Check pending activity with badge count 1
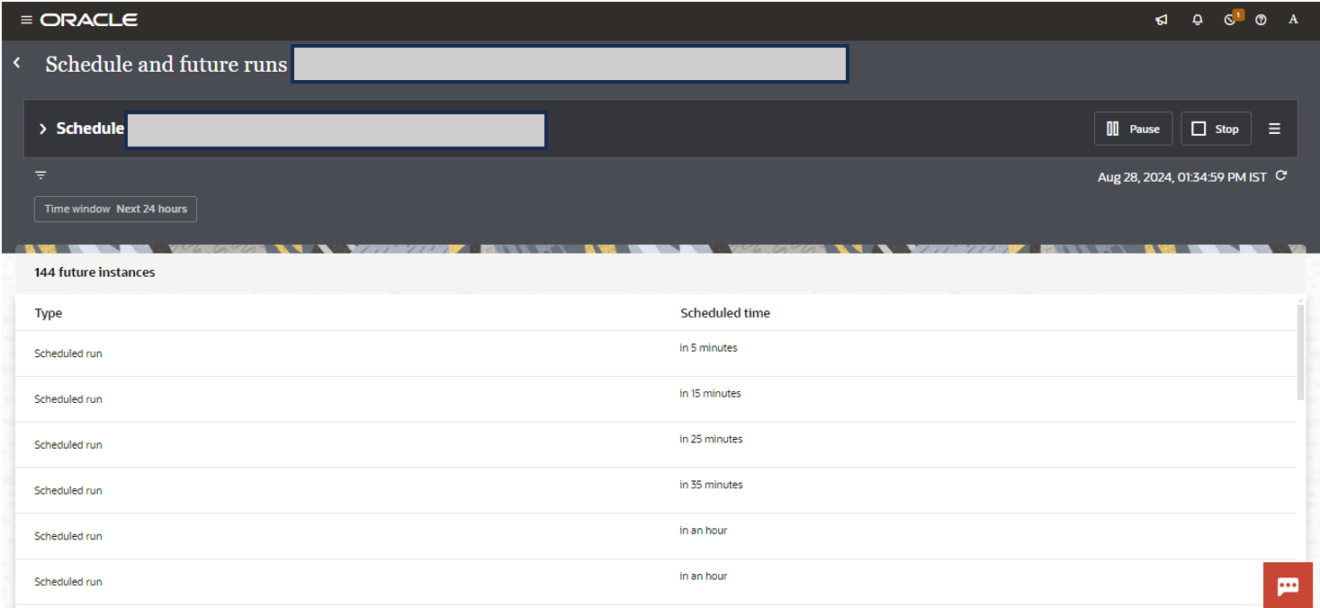The width and height of the screenshot is (1320, 608). tap(1230, 19)
